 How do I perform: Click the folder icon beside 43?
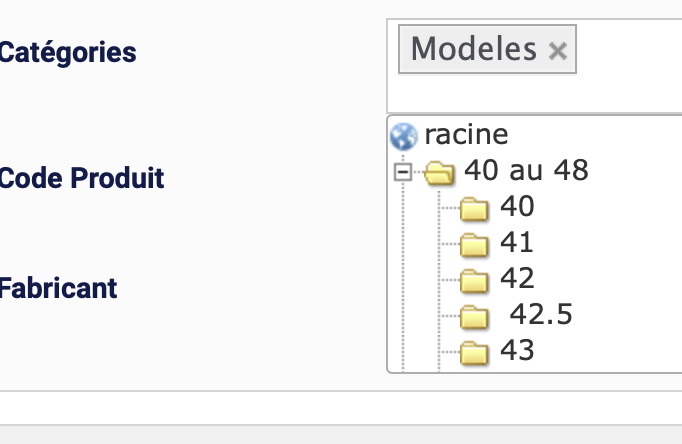(473, 352)
